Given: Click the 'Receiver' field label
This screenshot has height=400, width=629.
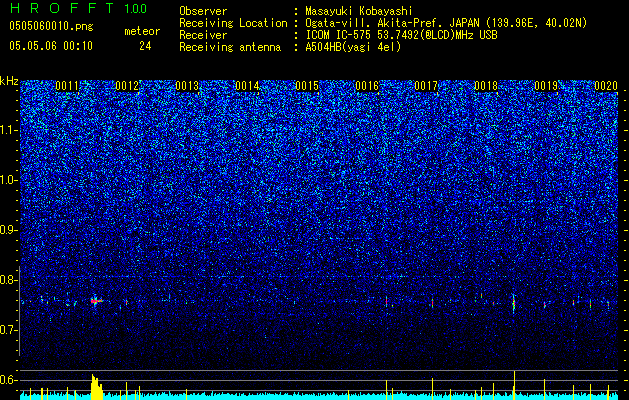Looking at the screenshot, I should 203,35.
